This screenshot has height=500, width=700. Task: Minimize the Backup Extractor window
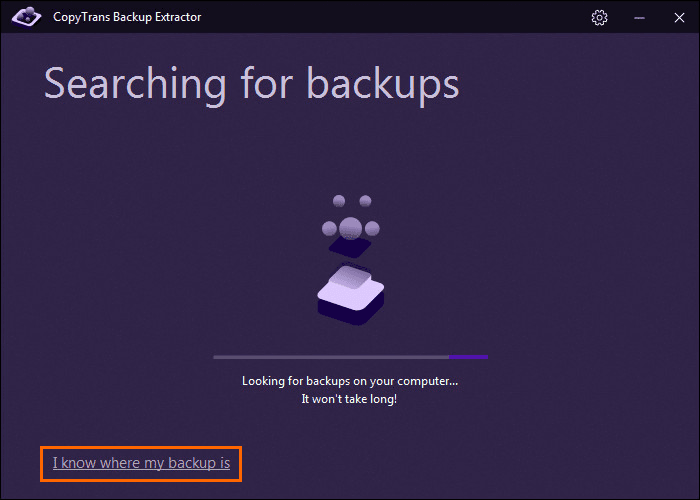click(637, 17)
